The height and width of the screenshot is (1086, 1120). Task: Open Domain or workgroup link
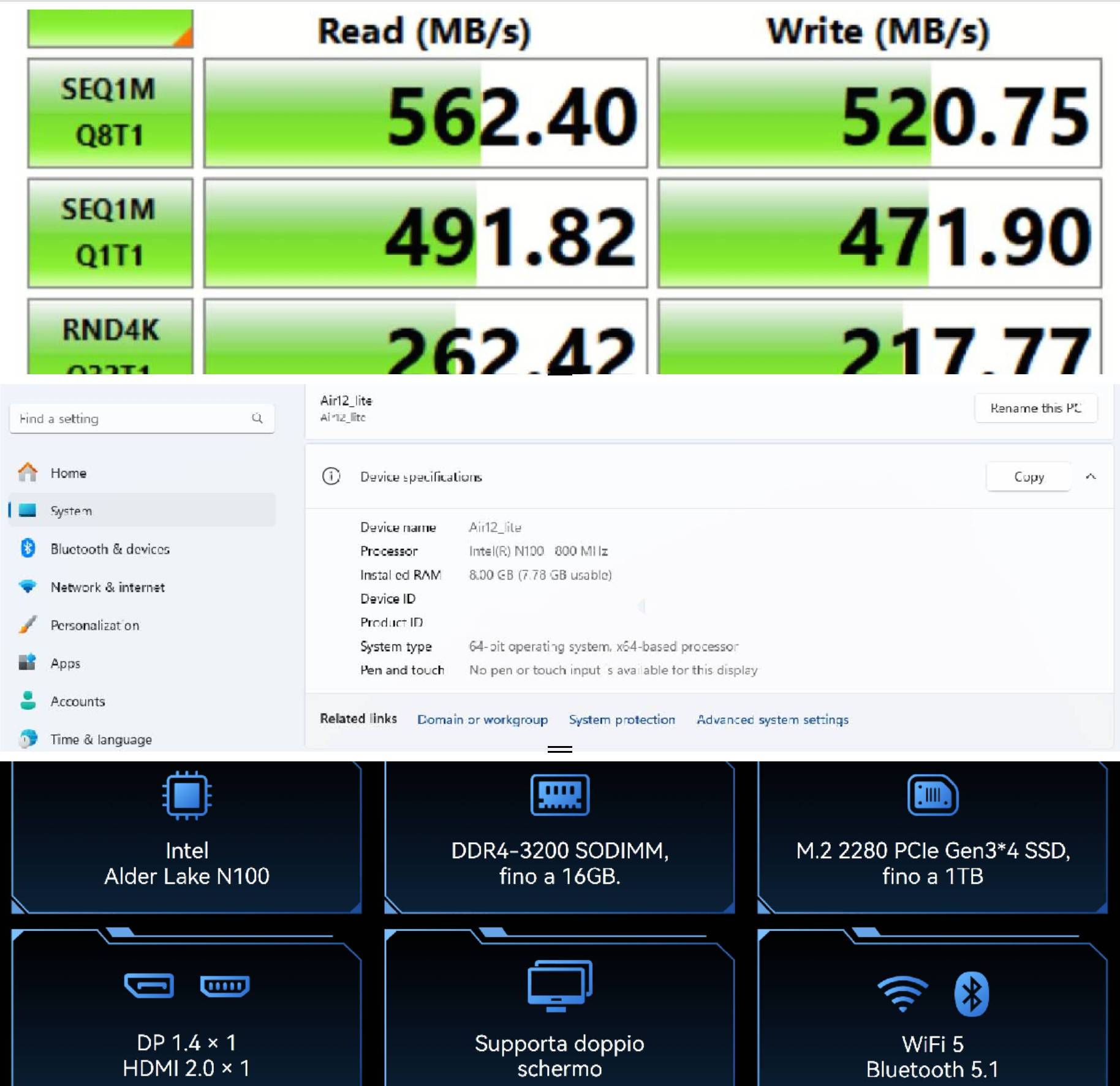pos(482,720)
